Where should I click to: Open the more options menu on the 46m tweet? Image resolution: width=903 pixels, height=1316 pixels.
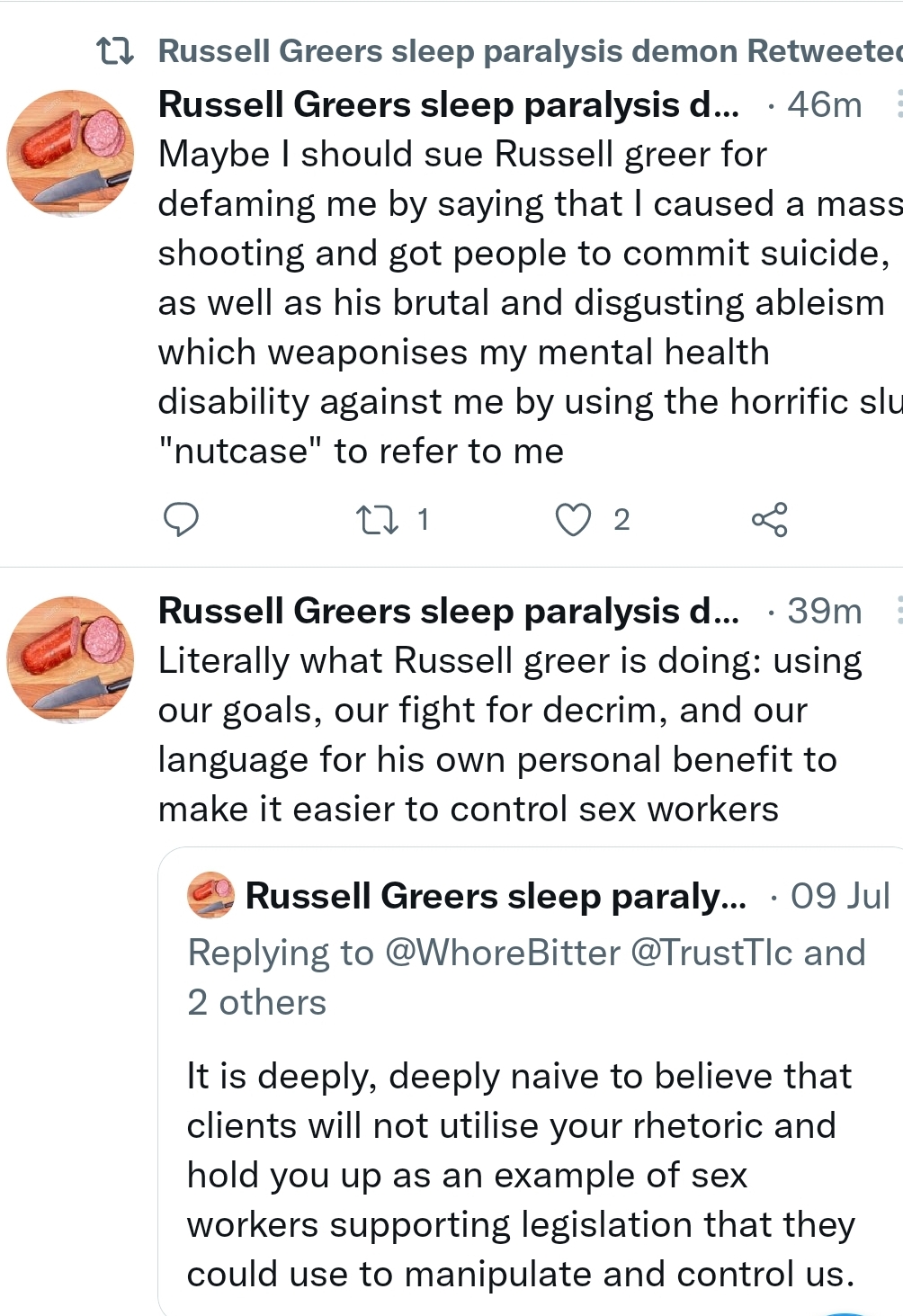(x=898, y=104)
